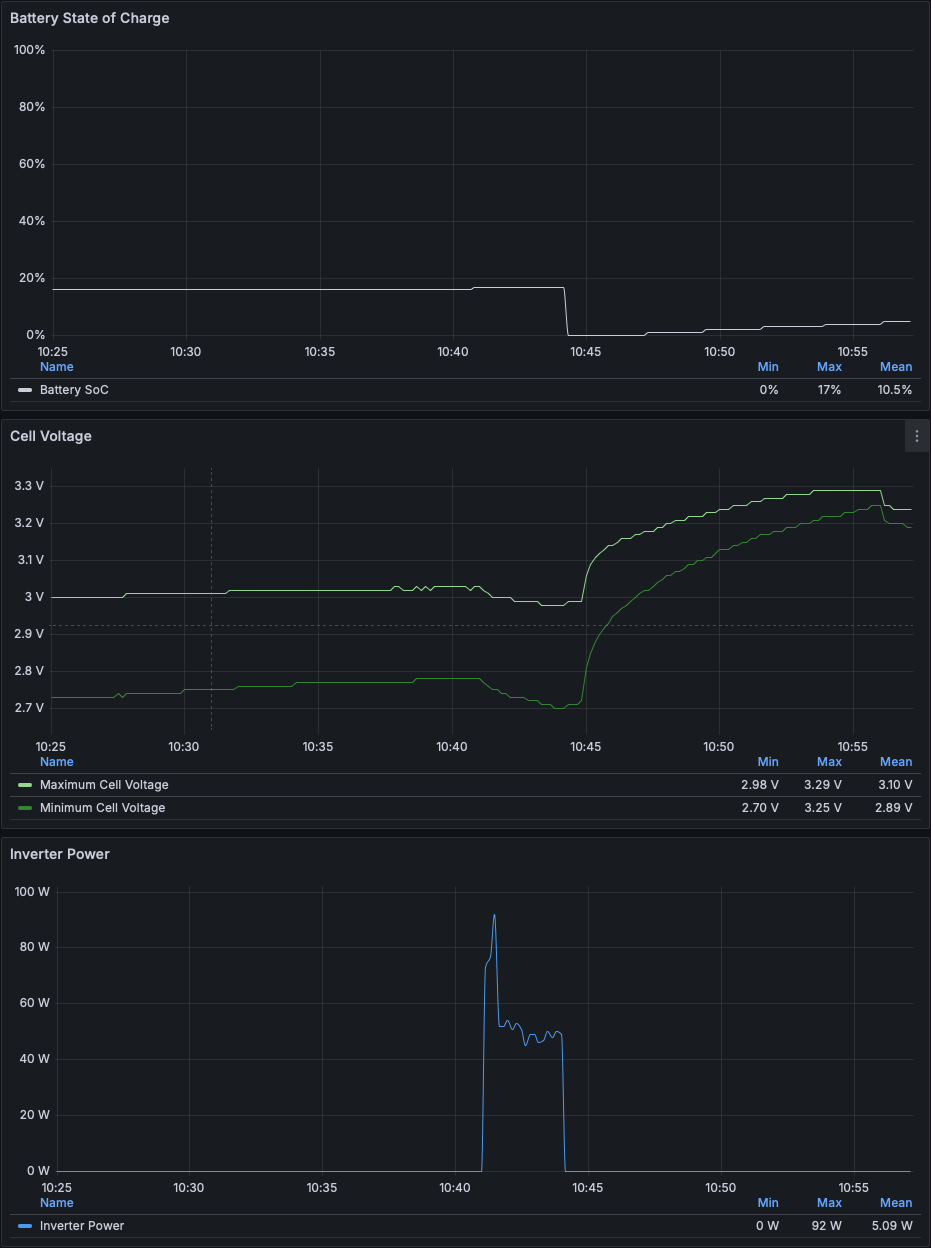Sort Inverter Power legend by Mean column
This screenshot has height=1248, width=931.
pyautogui.click(x=895, y=1203)
